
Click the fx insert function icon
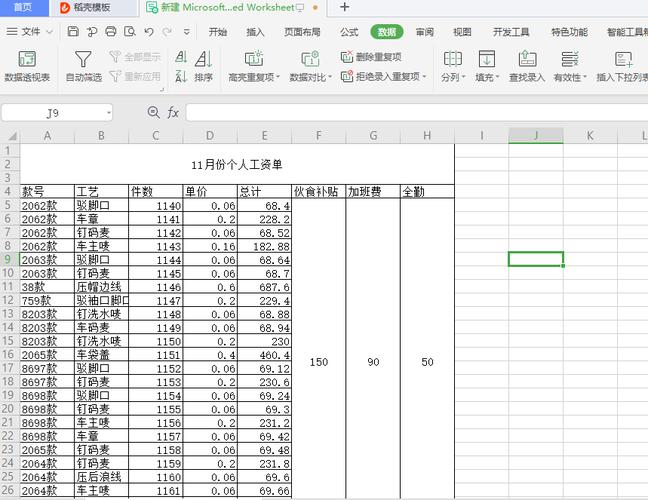(173, 112)
